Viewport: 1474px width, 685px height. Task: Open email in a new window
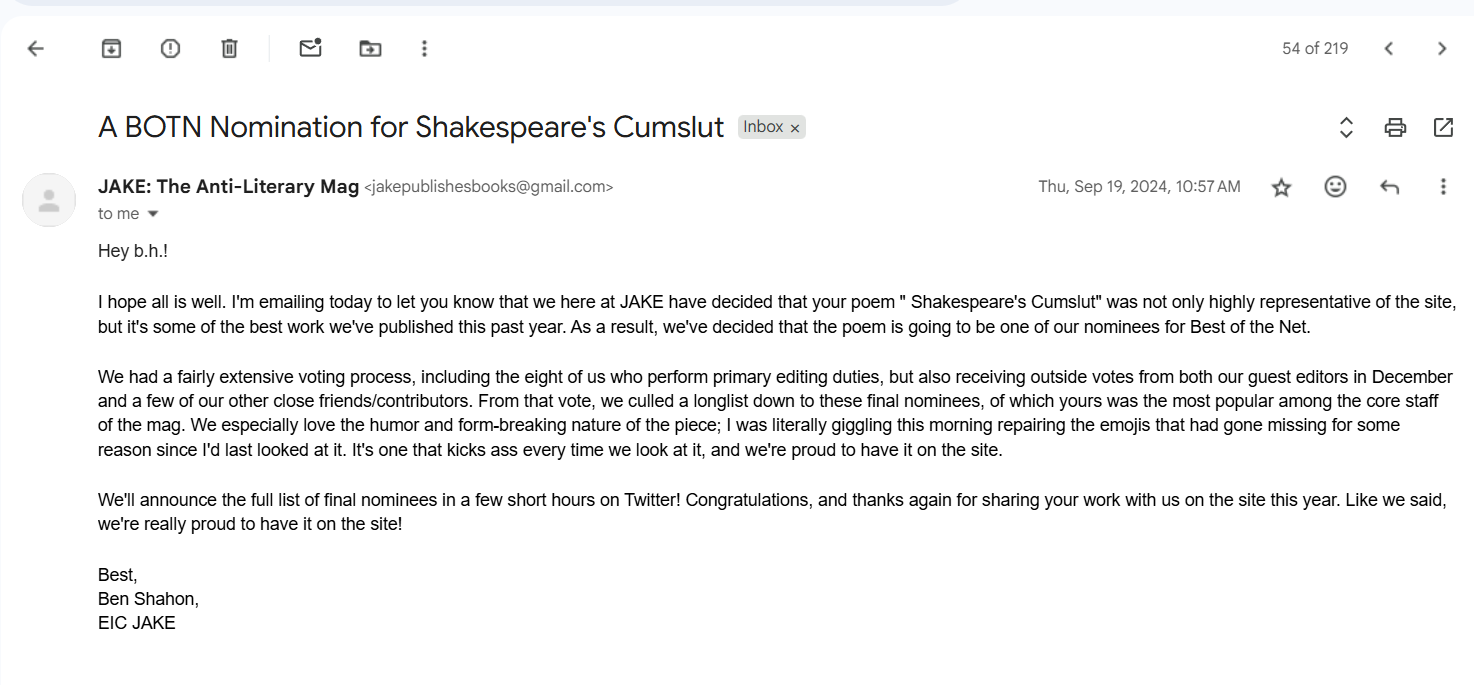coord(1443,127)
